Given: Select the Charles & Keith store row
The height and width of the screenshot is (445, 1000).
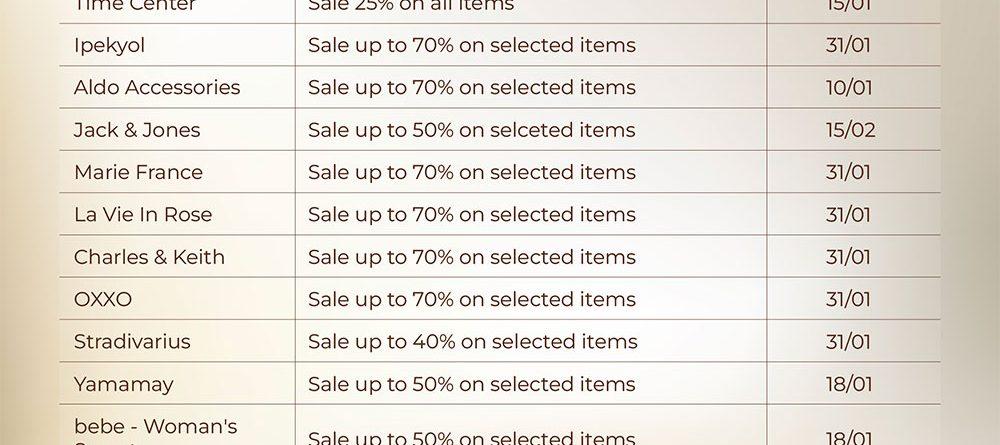Looking at the screenshot, I should (x=149, y=257).
